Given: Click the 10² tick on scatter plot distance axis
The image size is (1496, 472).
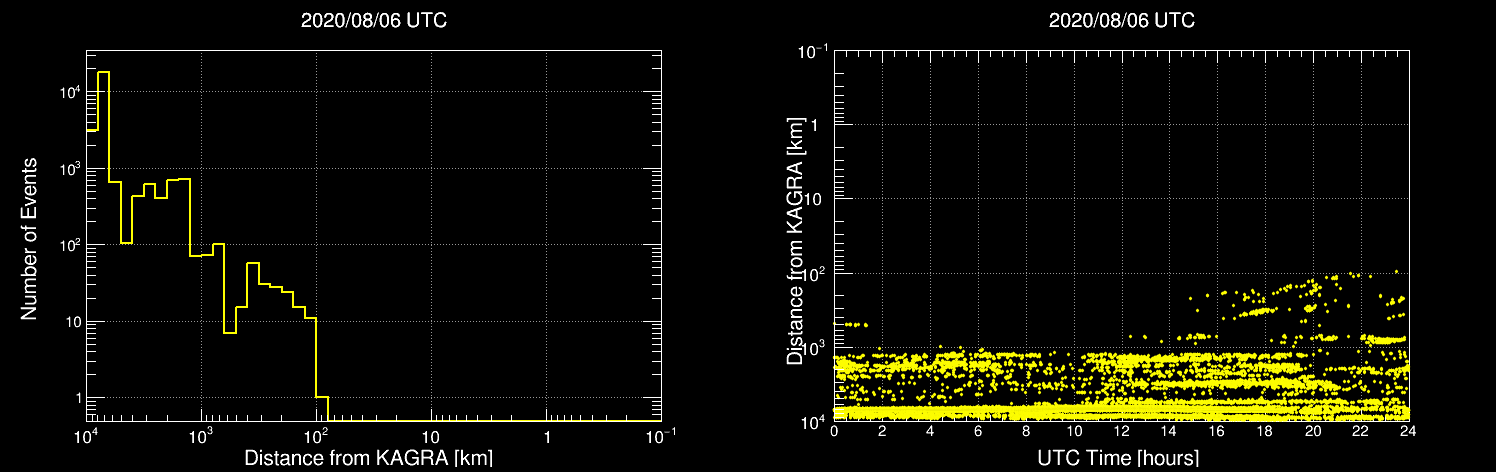Looking at the screenshot, I should click(x=813, y=272).
